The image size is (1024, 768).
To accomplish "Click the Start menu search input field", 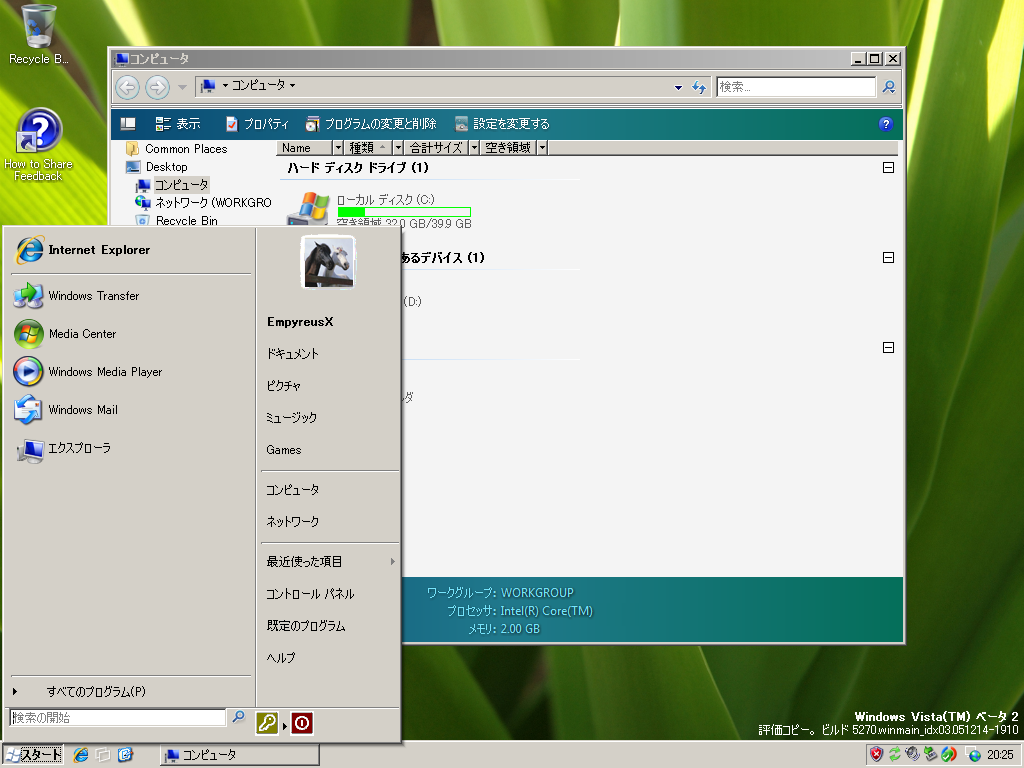I will coord(117,717).
